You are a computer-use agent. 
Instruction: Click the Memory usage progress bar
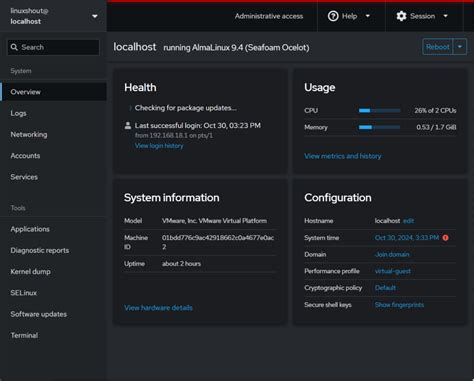379,127
